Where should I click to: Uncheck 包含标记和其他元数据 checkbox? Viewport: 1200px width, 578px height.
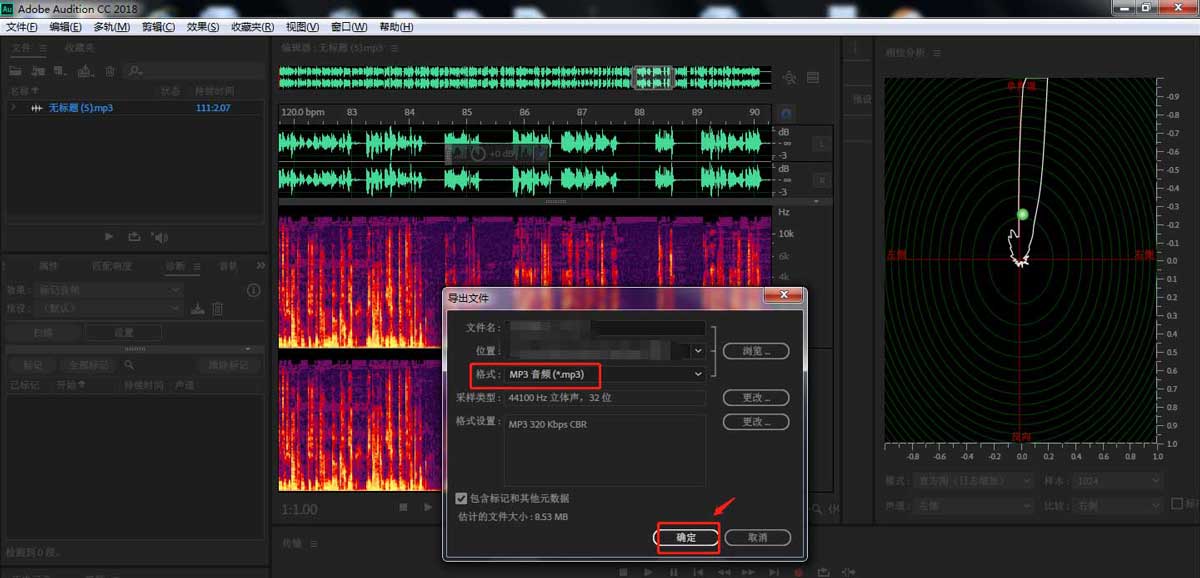tap(461, 498)
